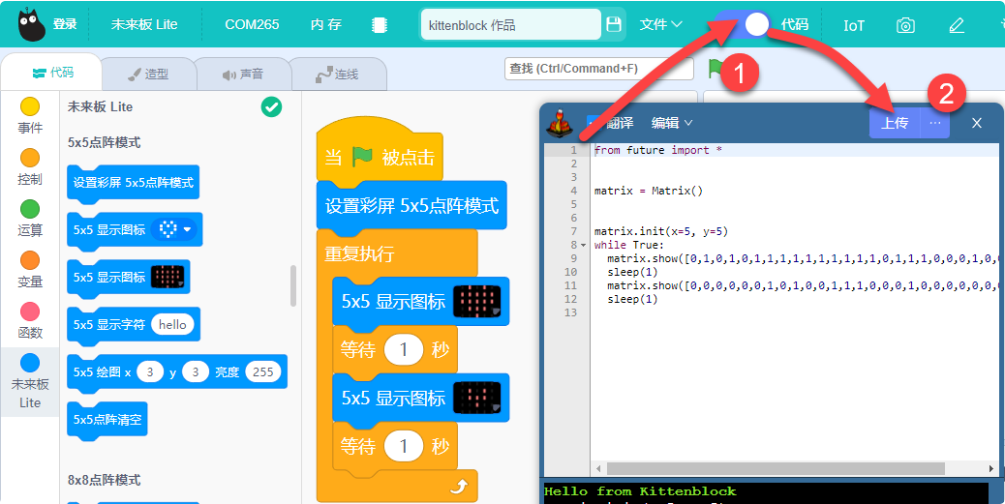Click the 登录 login link
The width and height of the screenshot is (1005, 504).
pyautogui.click(x=65, y=24)
